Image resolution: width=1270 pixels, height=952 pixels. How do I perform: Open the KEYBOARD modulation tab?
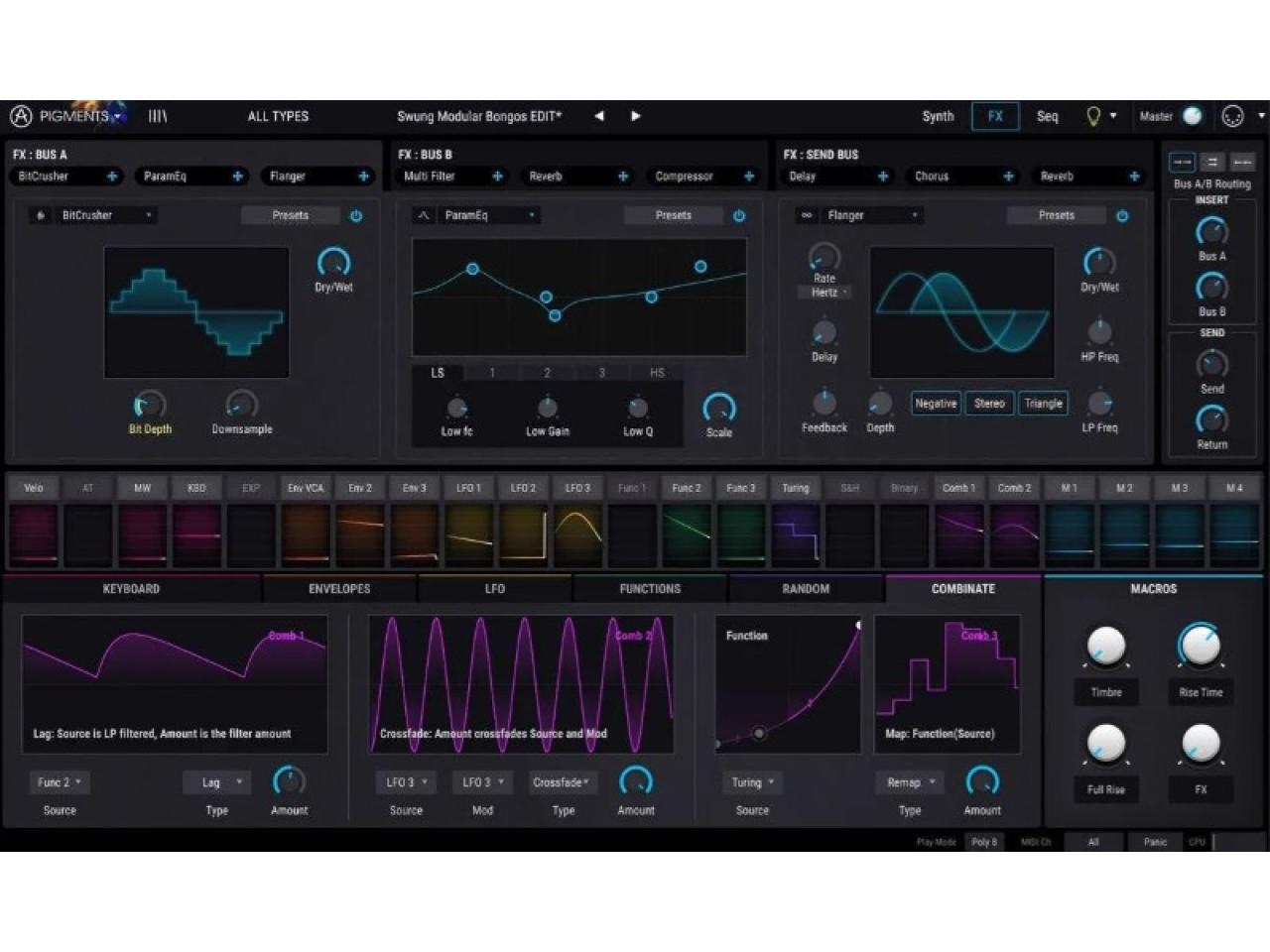pyautogui.click(x=131, y=589)
